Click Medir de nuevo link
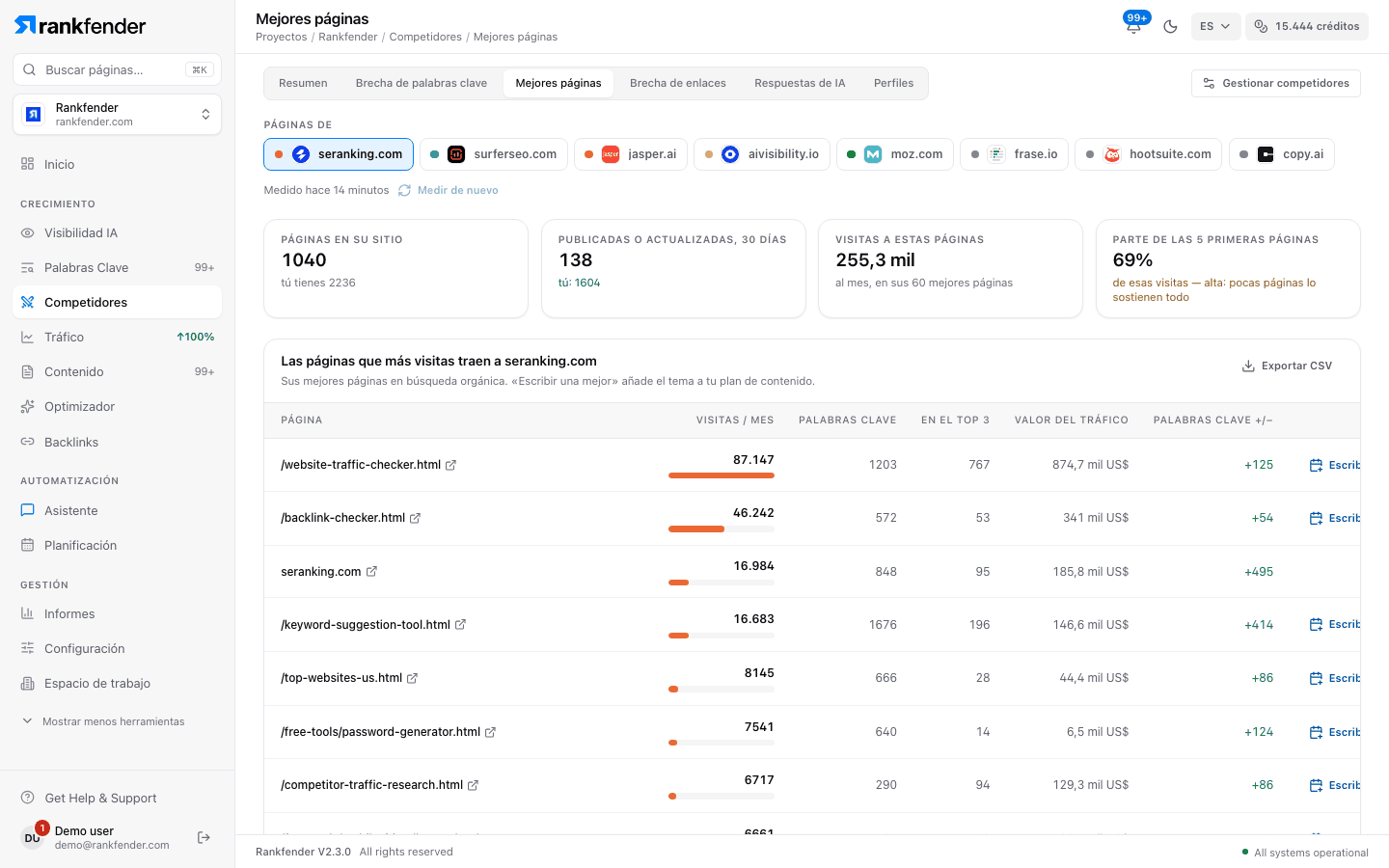 [449, 190]
